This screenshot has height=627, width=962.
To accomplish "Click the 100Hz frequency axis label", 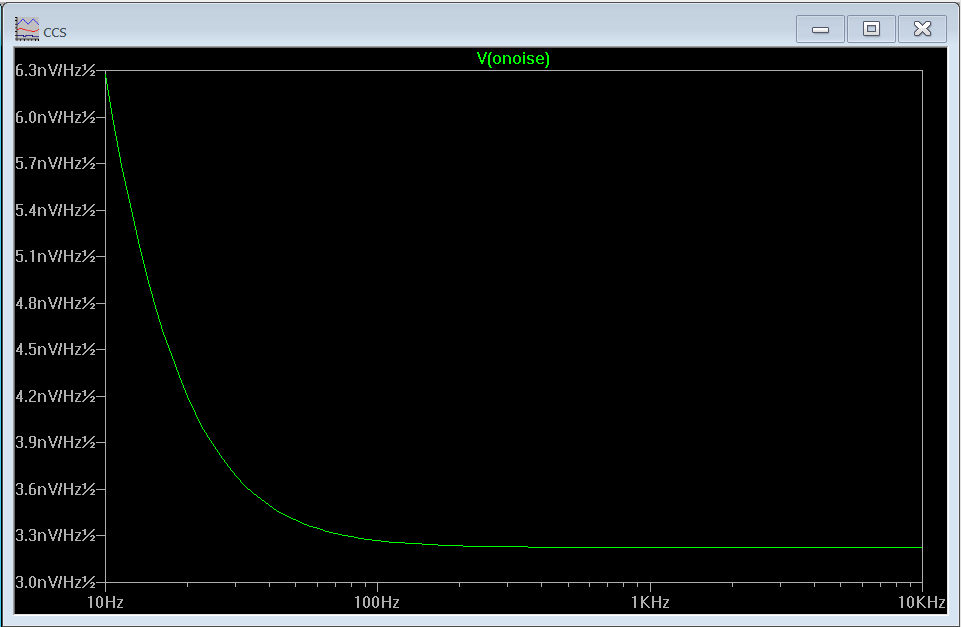I will point(377,602).
